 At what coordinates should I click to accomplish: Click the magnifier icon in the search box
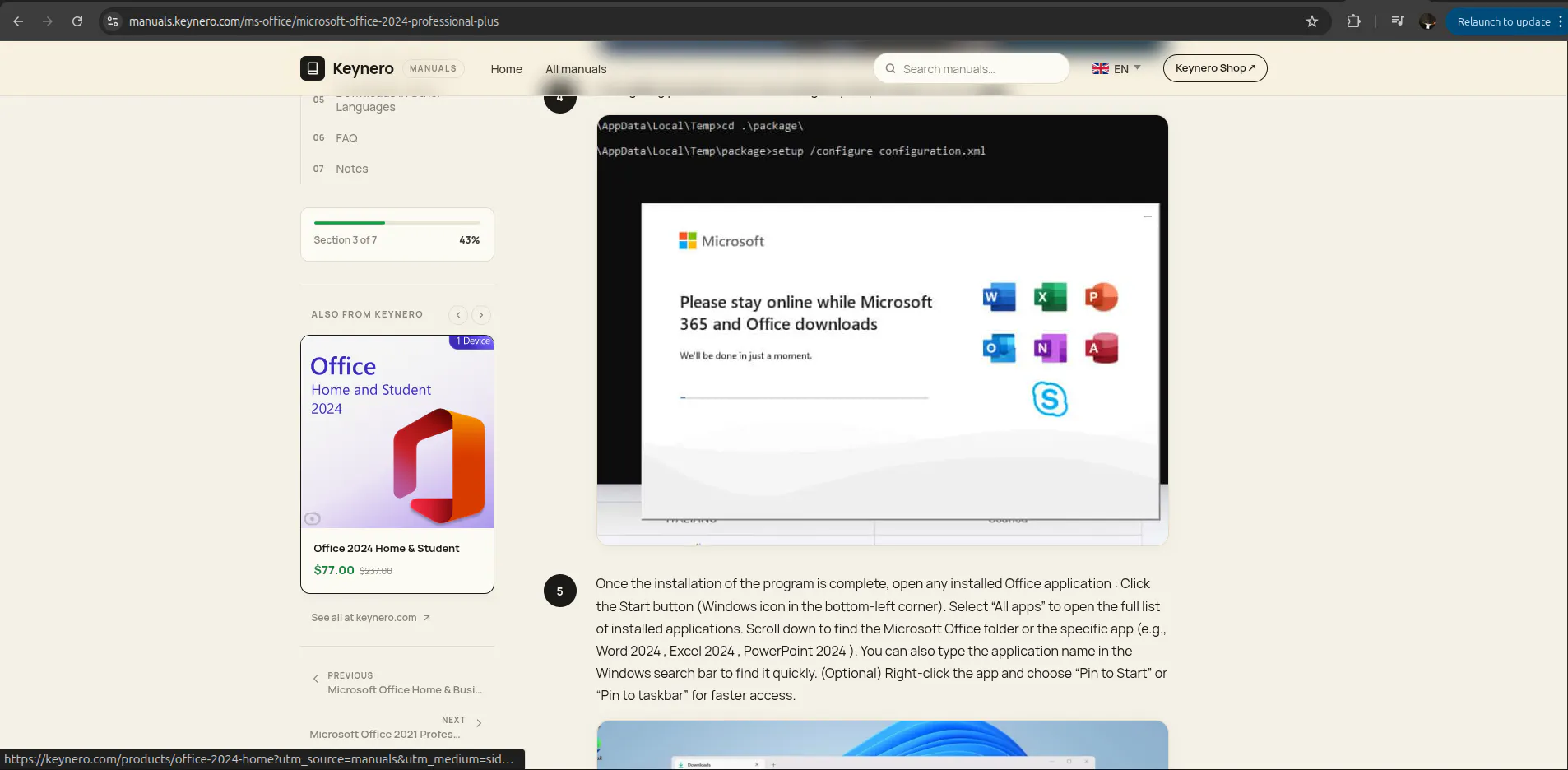coord(890,69)
